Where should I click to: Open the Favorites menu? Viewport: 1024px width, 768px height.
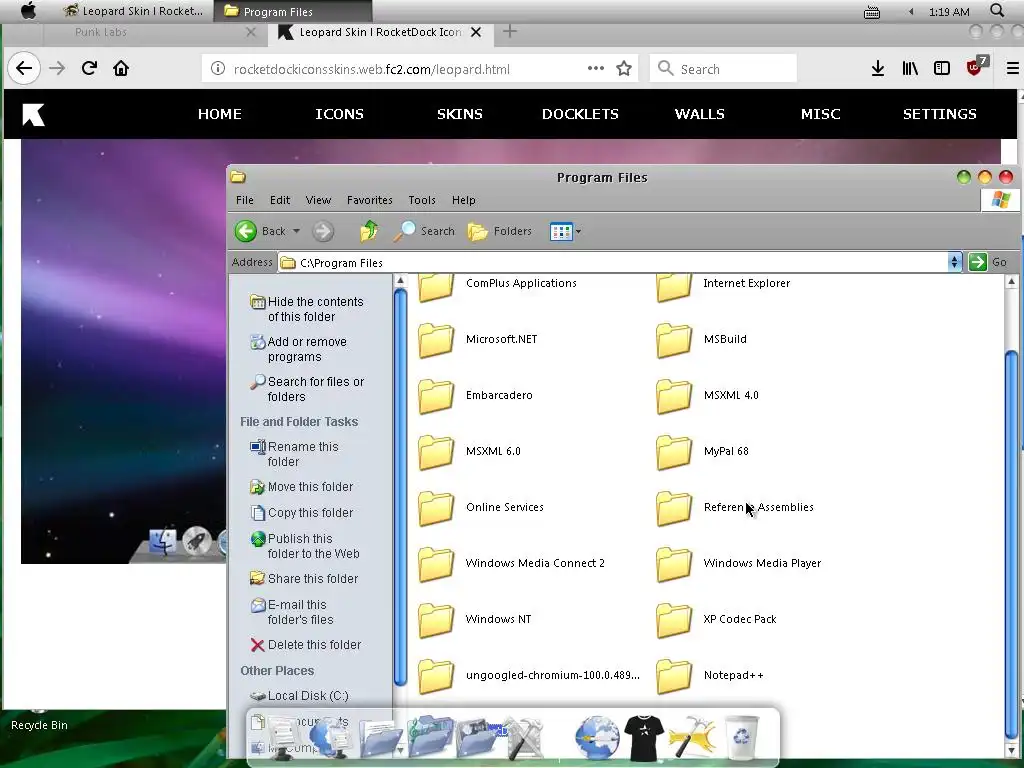[x=370, y=200]
